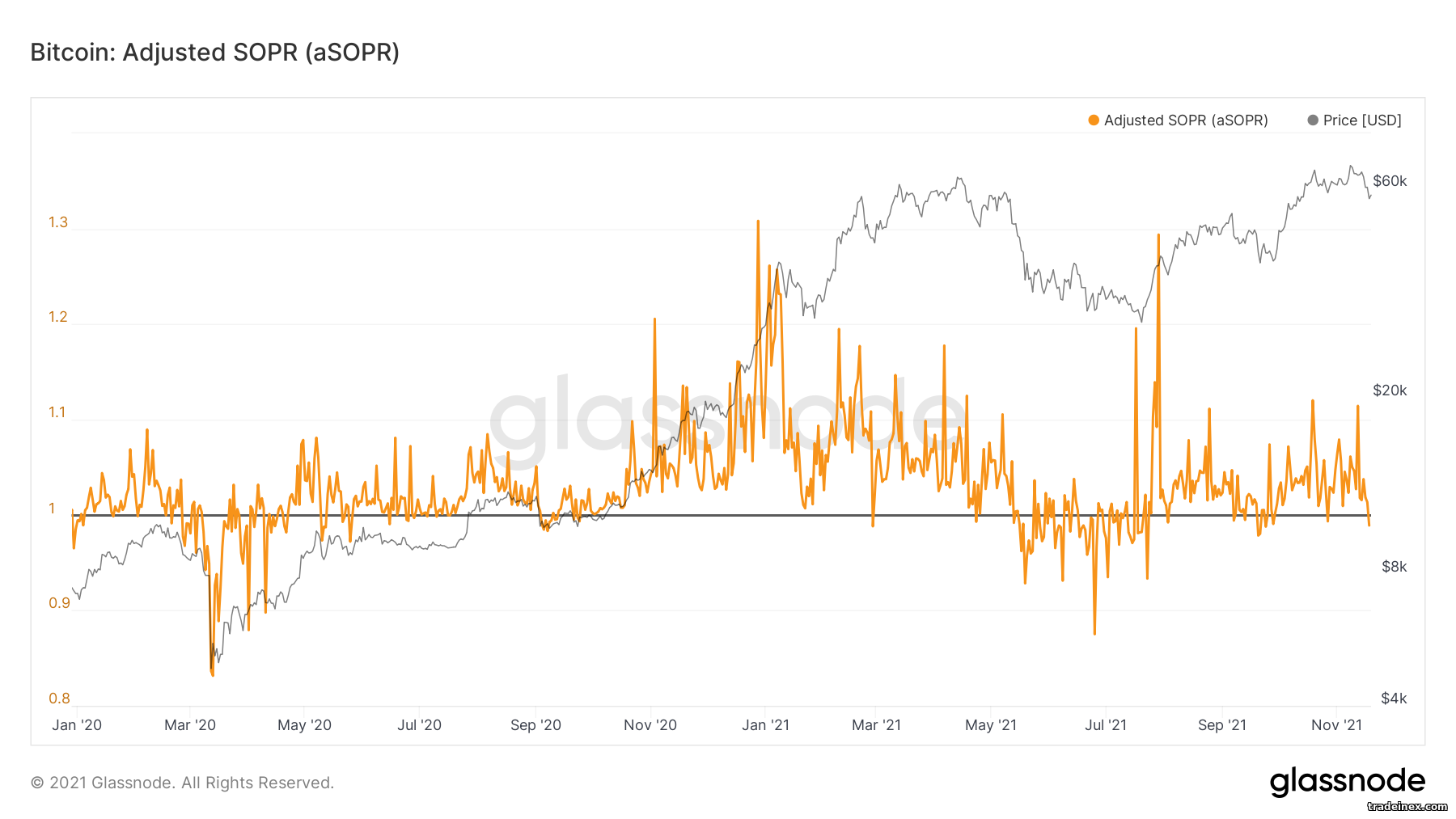Toggle the Price [USD] legend label
This screenshot has height=819, width=1456.
[1362, 120]
